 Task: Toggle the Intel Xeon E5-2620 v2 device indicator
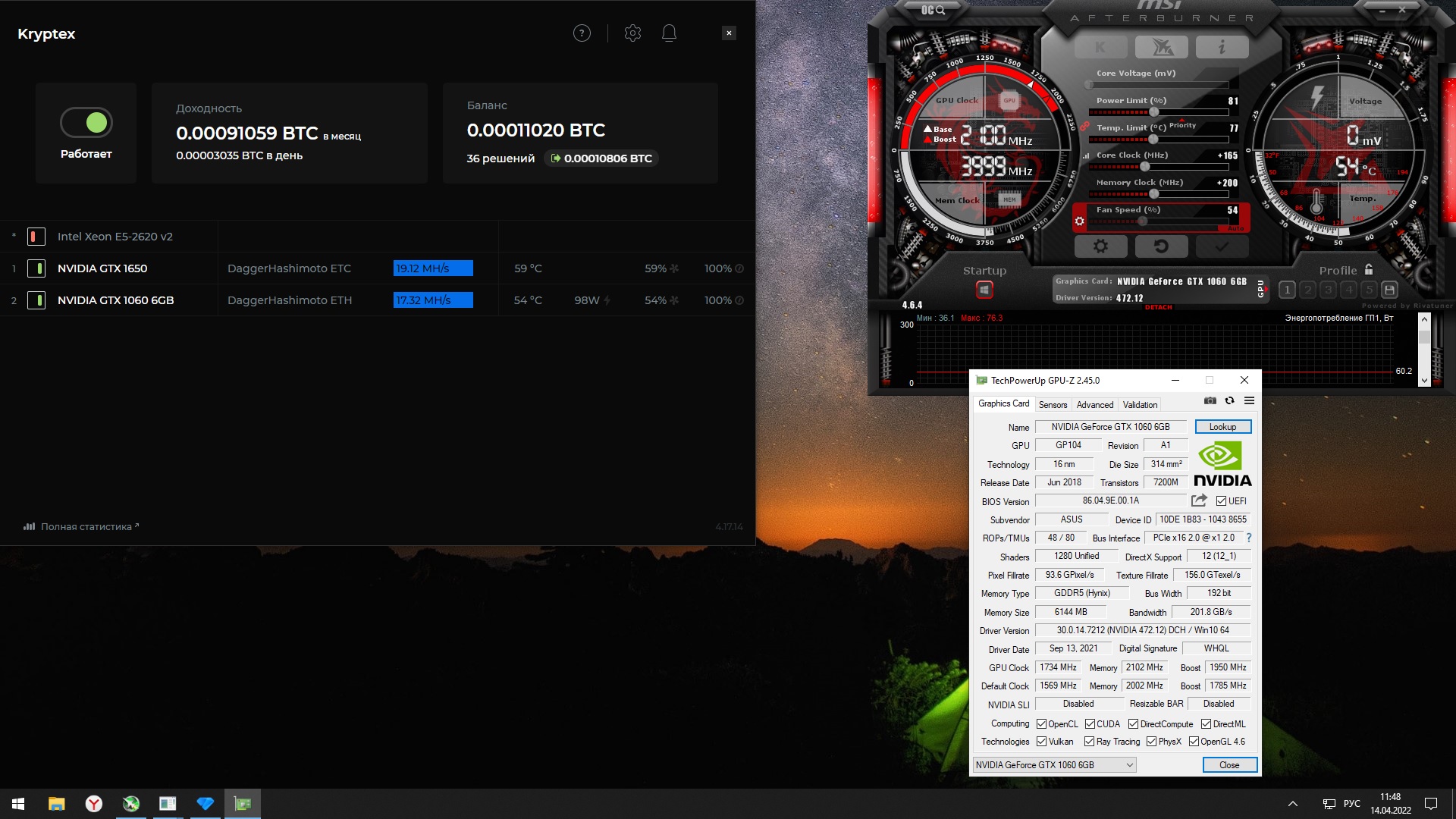(36, 237)
